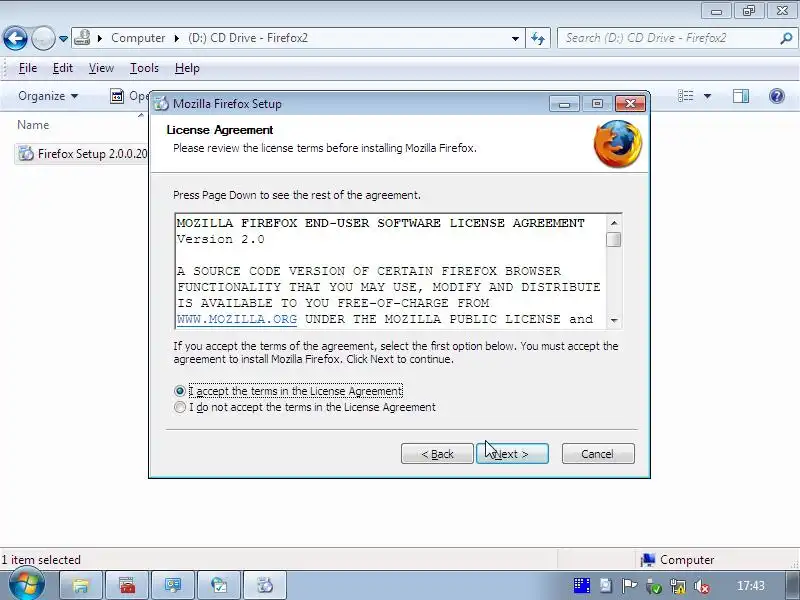Click the Next button in setup
The height and width of the screenshot is (600, 800).
(x=512, y=454)
